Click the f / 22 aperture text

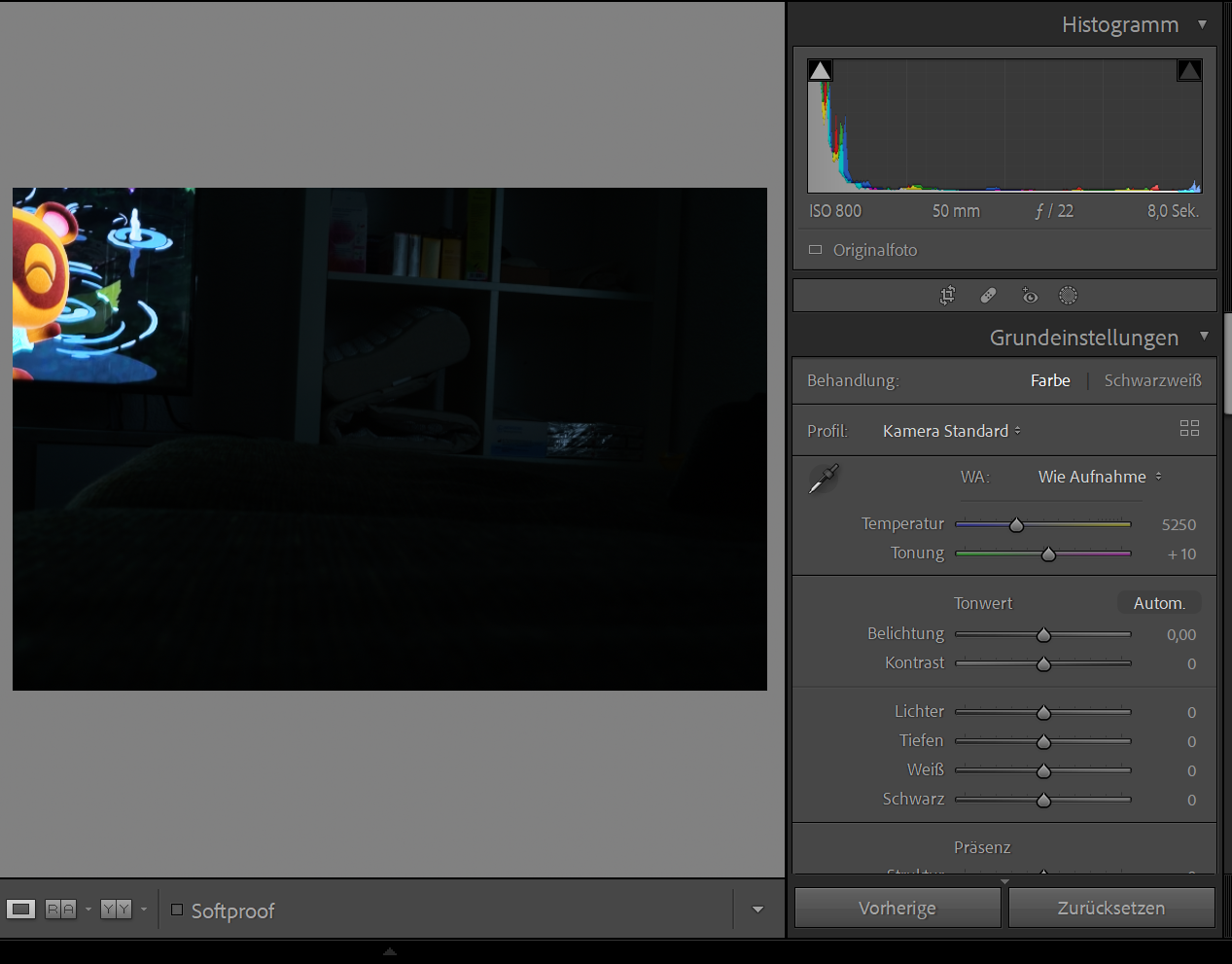(x=1054, y=211)
